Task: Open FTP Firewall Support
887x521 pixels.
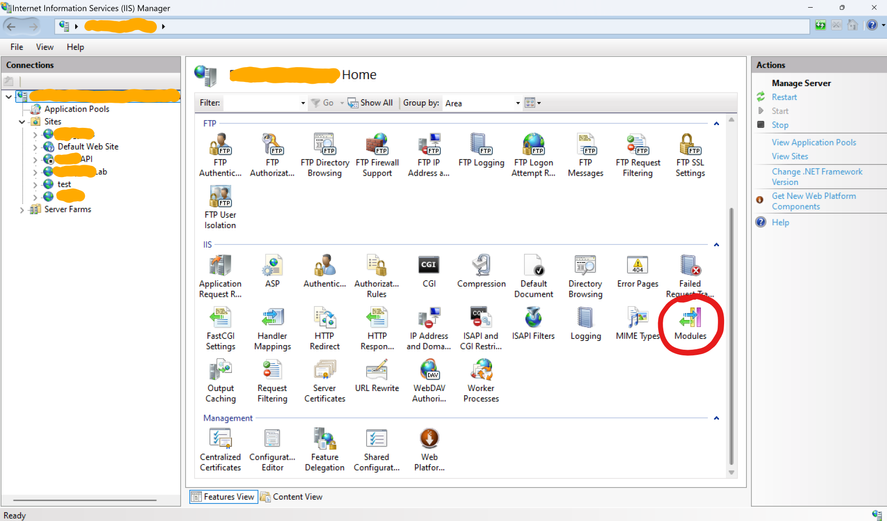Action: click(377, 155)
